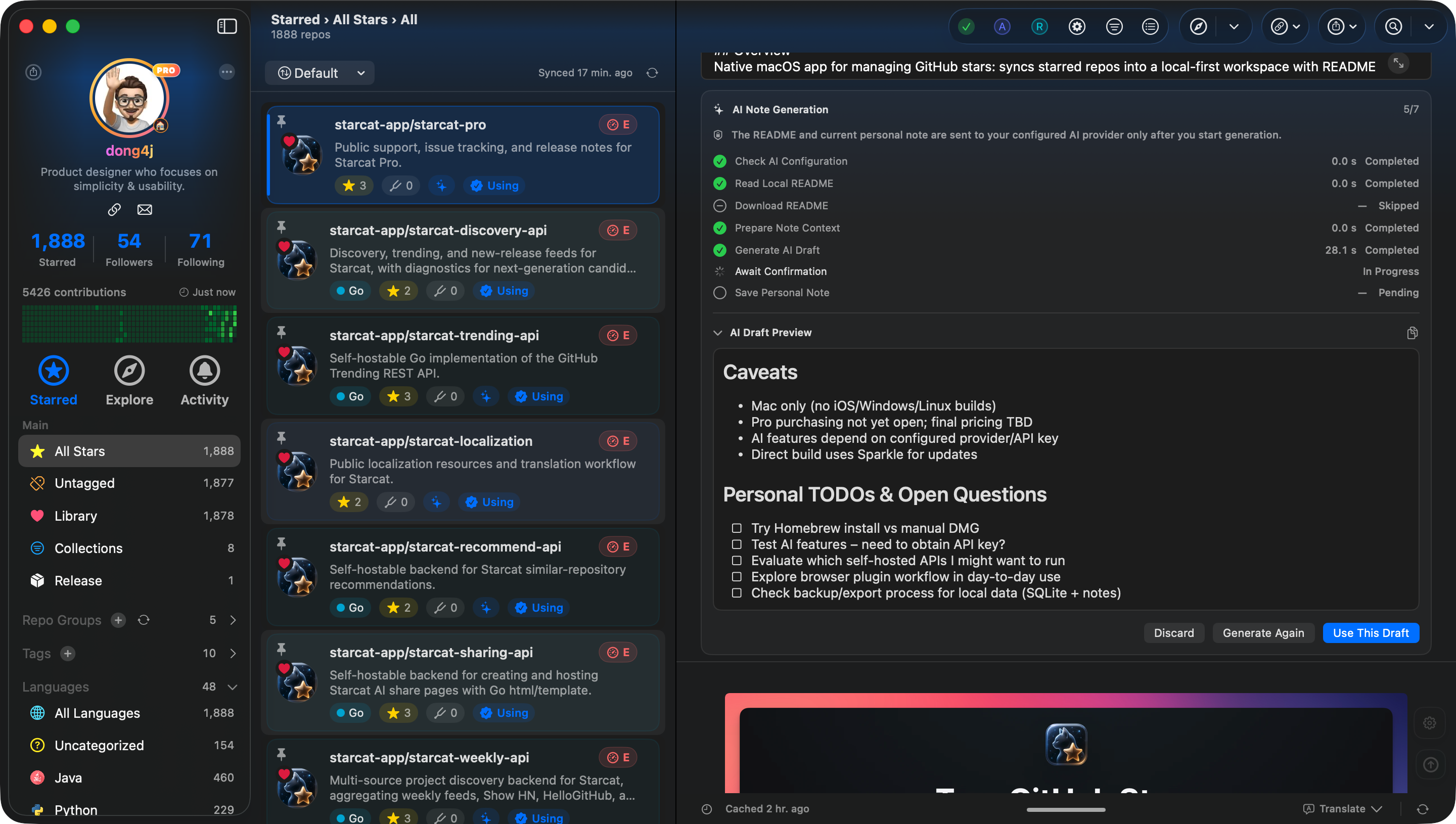This screenshot has width=1456, height=824.
Task: Click the compass icon in toolbar
Action: point(1199,27)
